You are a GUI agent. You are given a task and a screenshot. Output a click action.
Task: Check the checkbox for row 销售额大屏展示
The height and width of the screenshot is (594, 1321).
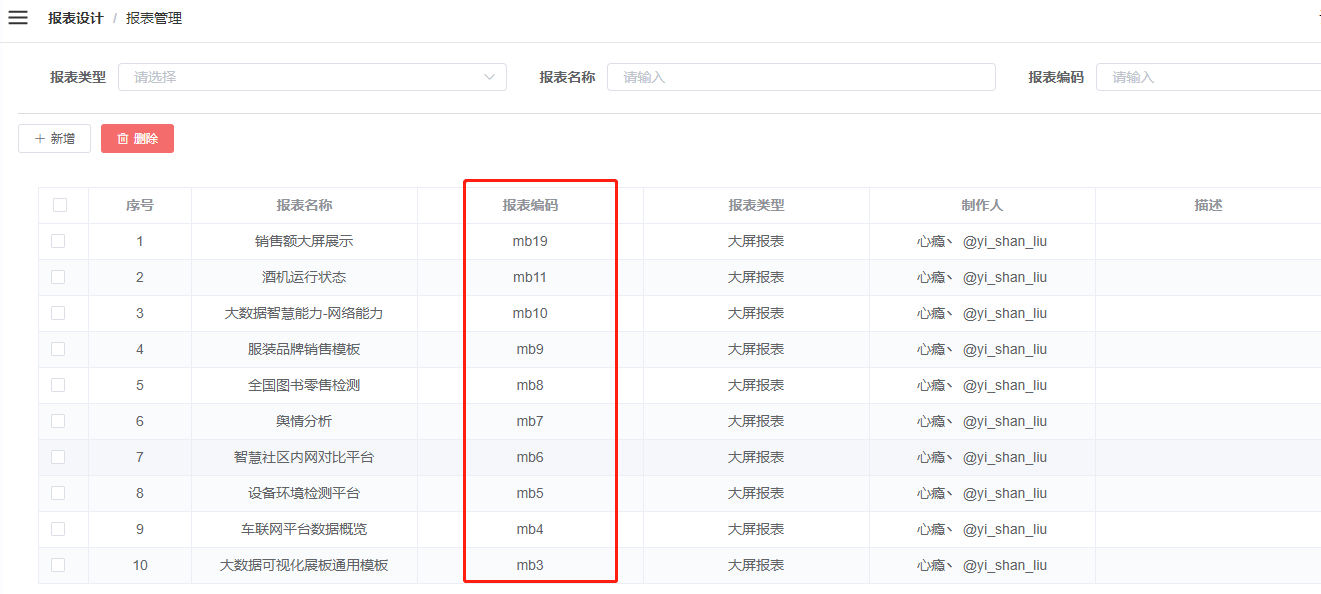(58, 241)
